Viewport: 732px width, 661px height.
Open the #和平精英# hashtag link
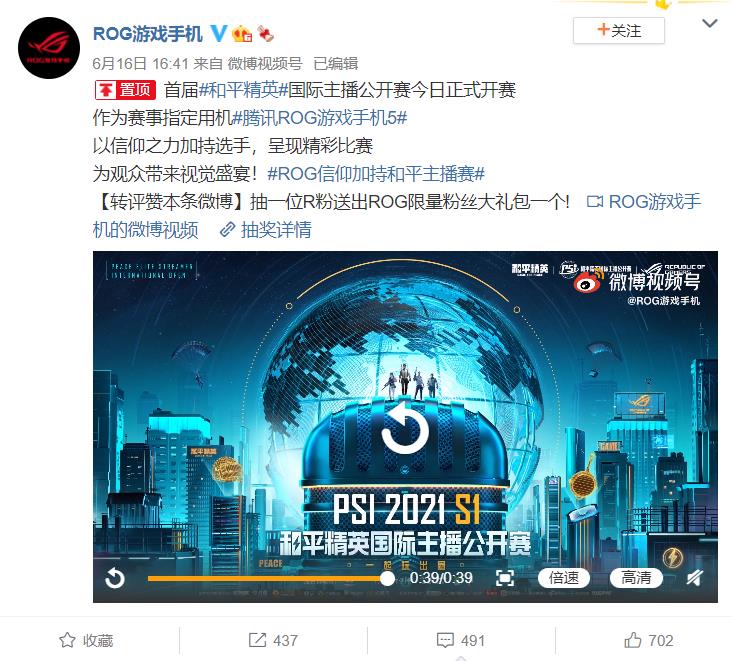[x=243, y=90]
